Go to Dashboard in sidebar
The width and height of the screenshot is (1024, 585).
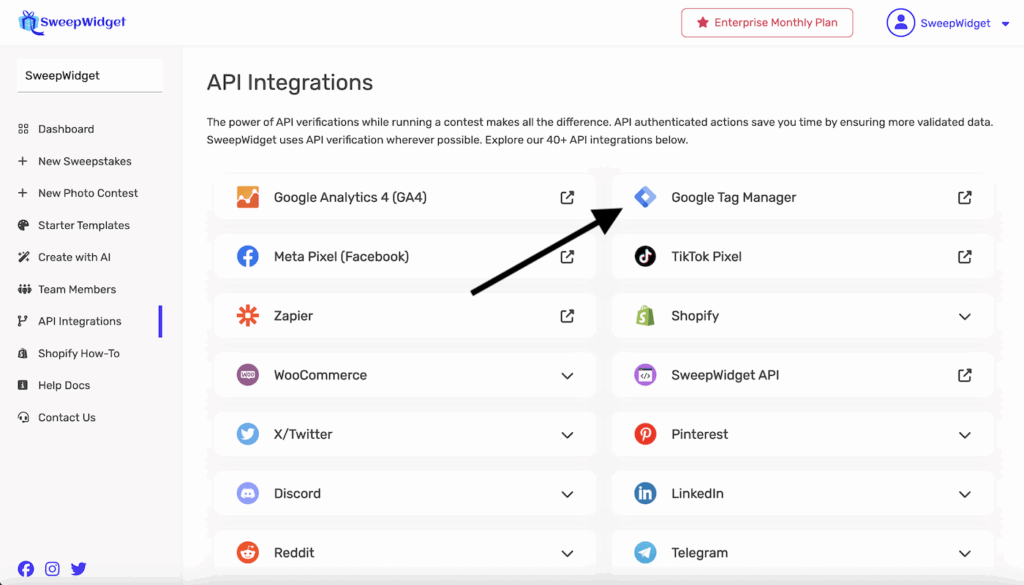tap(66, 129)
